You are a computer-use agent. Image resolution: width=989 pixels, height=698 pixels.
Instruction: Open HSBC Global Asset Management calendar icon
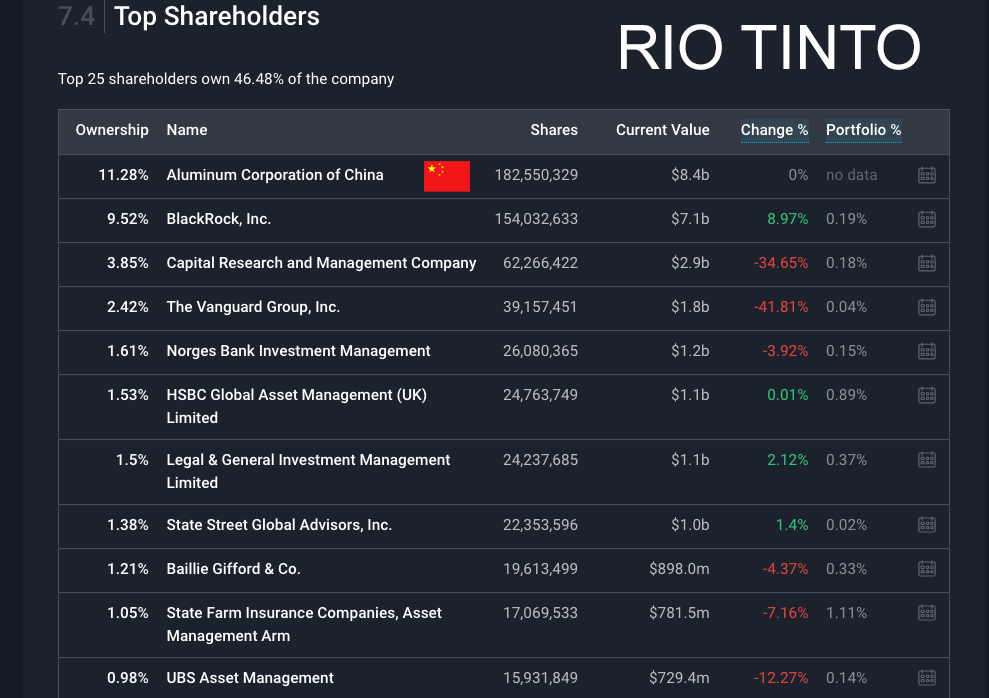[x=926, y=395]
